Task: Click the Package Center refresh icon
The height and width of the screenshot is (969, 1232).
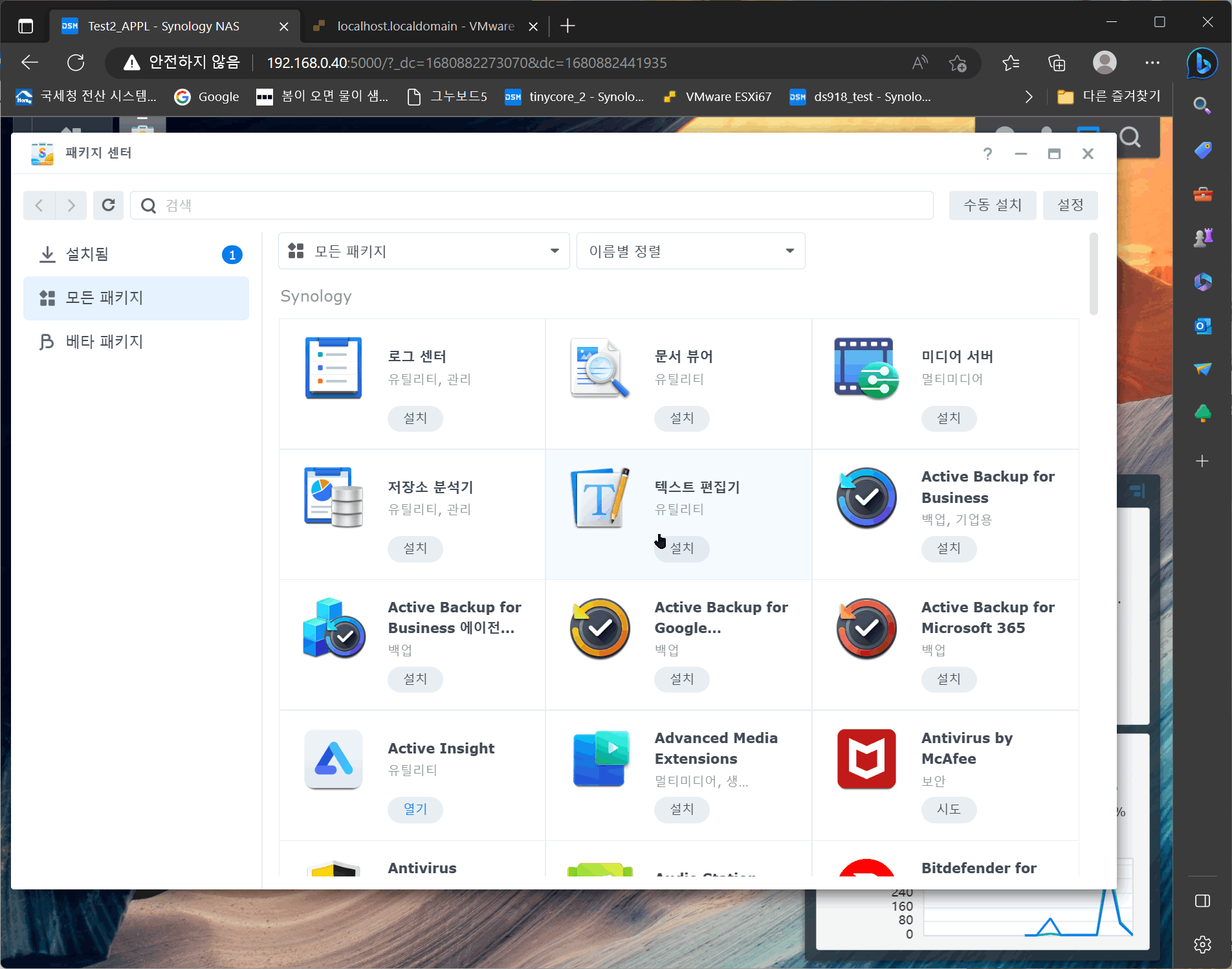Action: [x=109, y=205]
